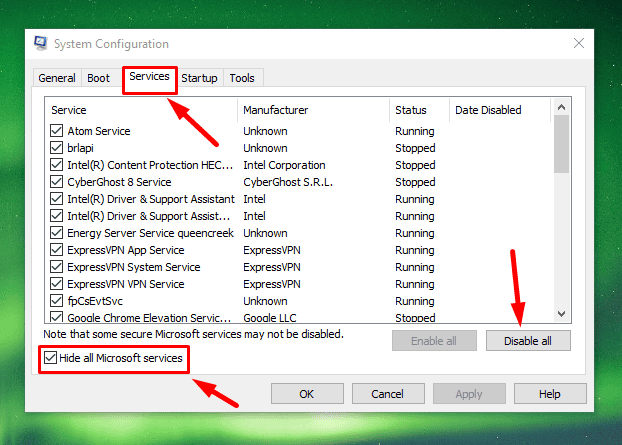
Task: Click the services list scrollbar thumb
Action: [x=561, y=144]
